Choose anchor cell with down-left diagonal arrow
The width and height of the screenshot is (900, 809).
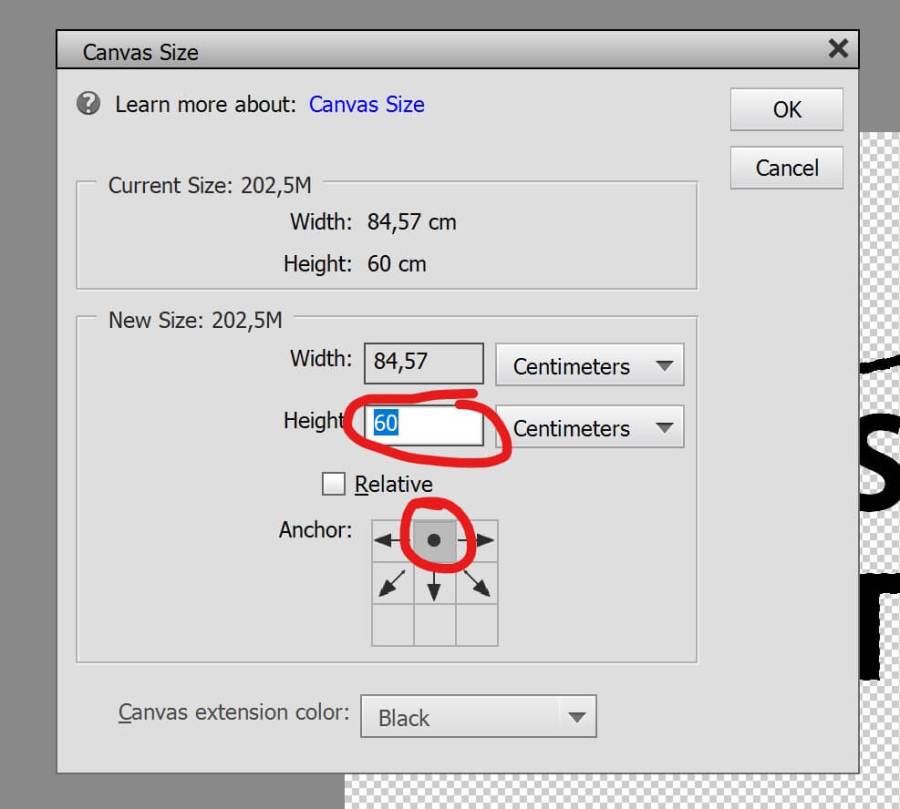(x=392, y=584)
